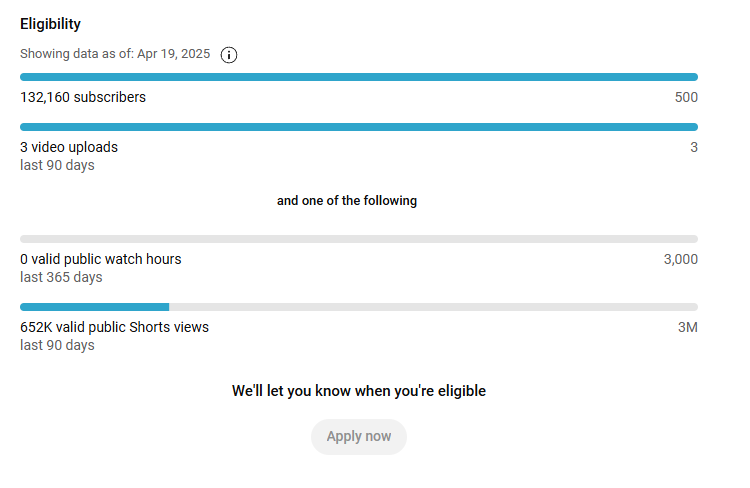Click 'We'll let you know when you're eligible'

pos(359,391)
